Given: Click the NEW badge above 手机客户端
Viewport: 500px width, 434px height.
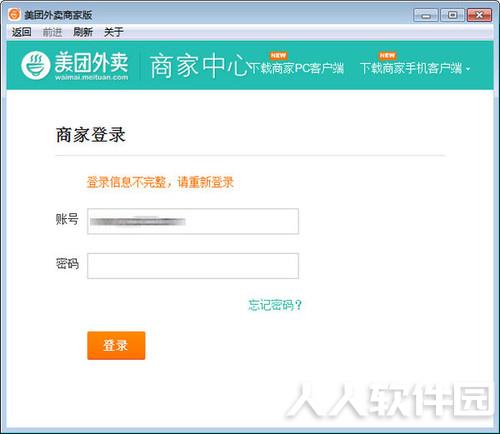Looking at the screenshot, I should 387,55.
